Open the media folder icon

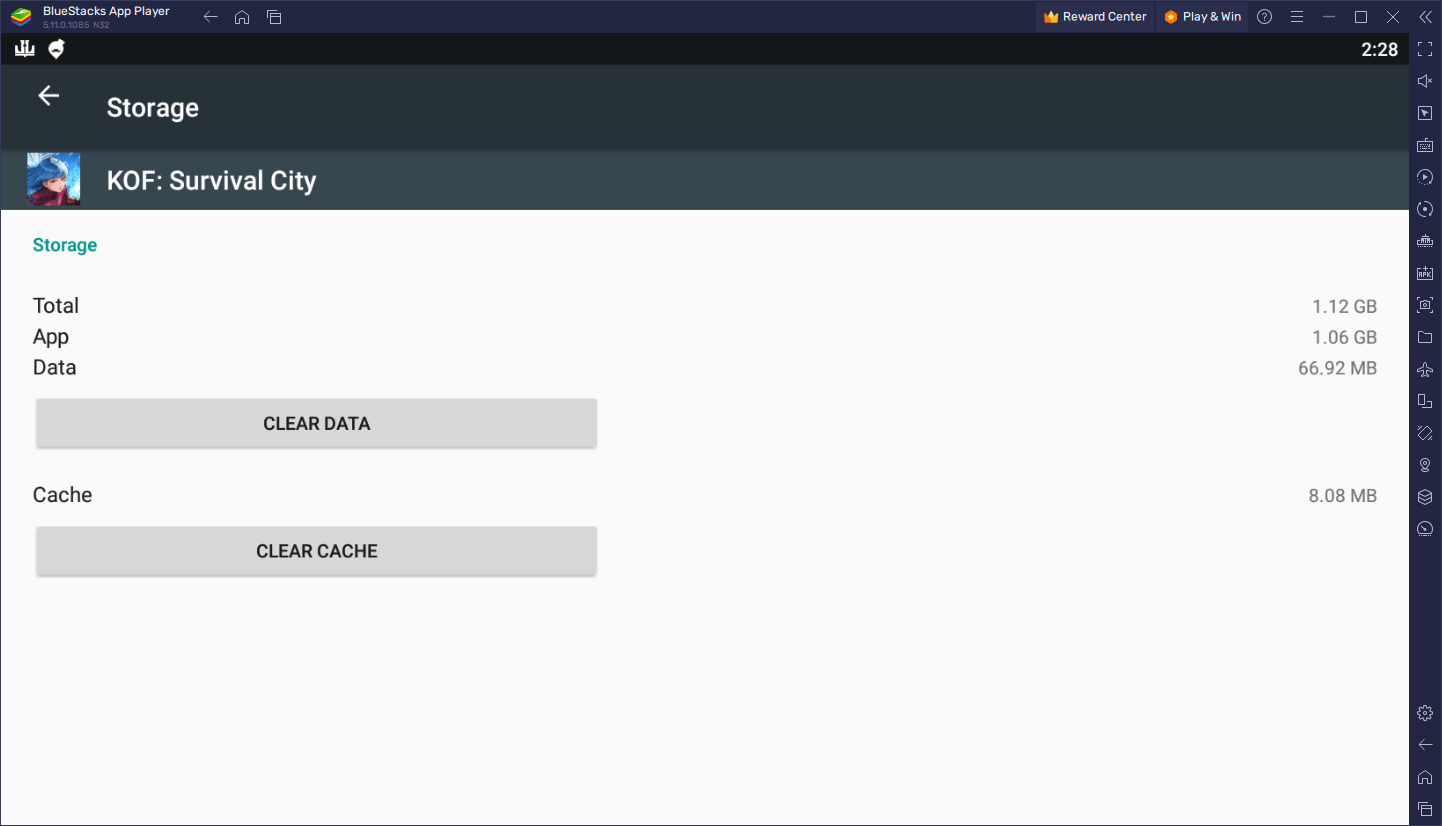tap(1425, 337)
